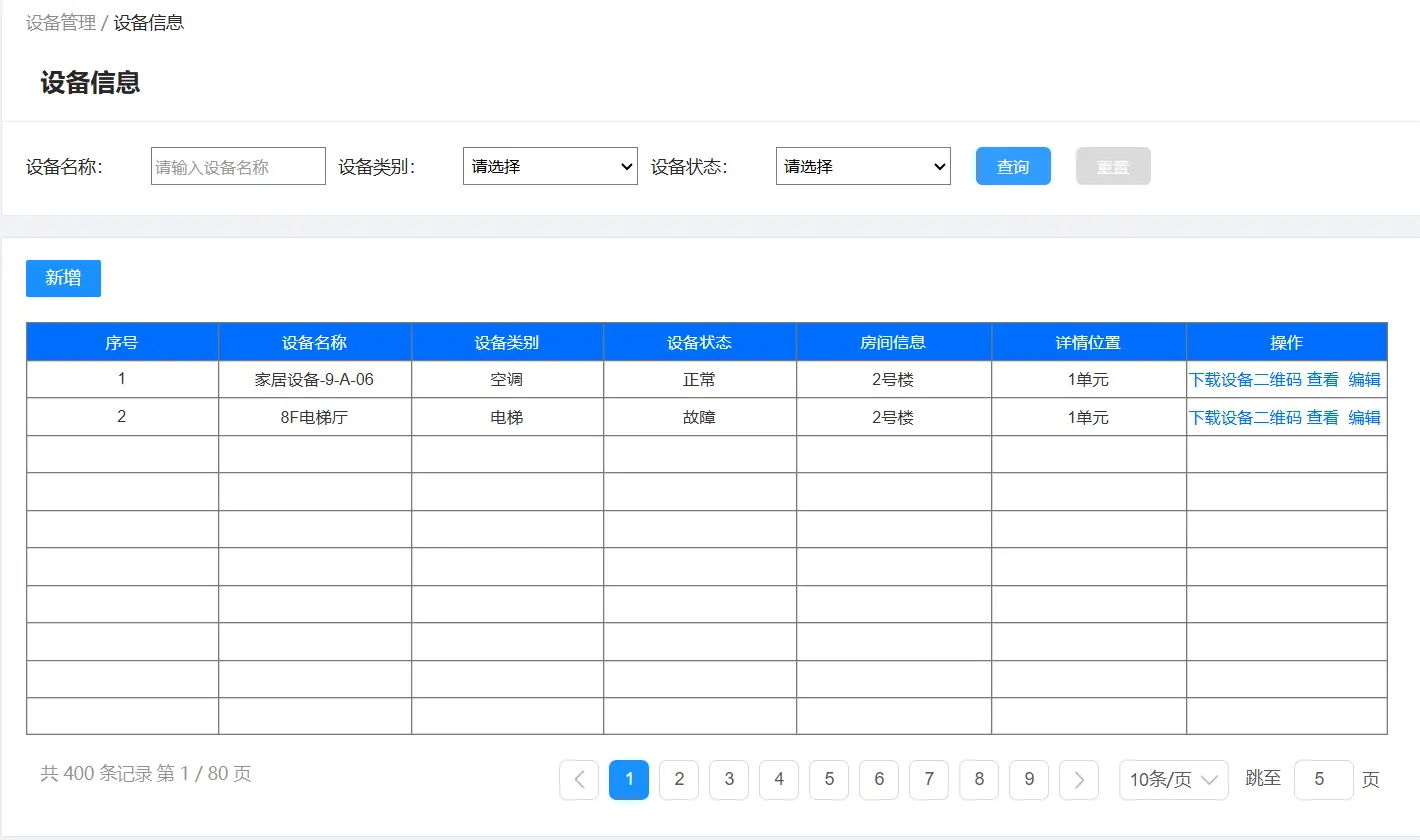
Task: Edit the 家居设备-9-A-06 device row
Action: (x=1364, y=380)
